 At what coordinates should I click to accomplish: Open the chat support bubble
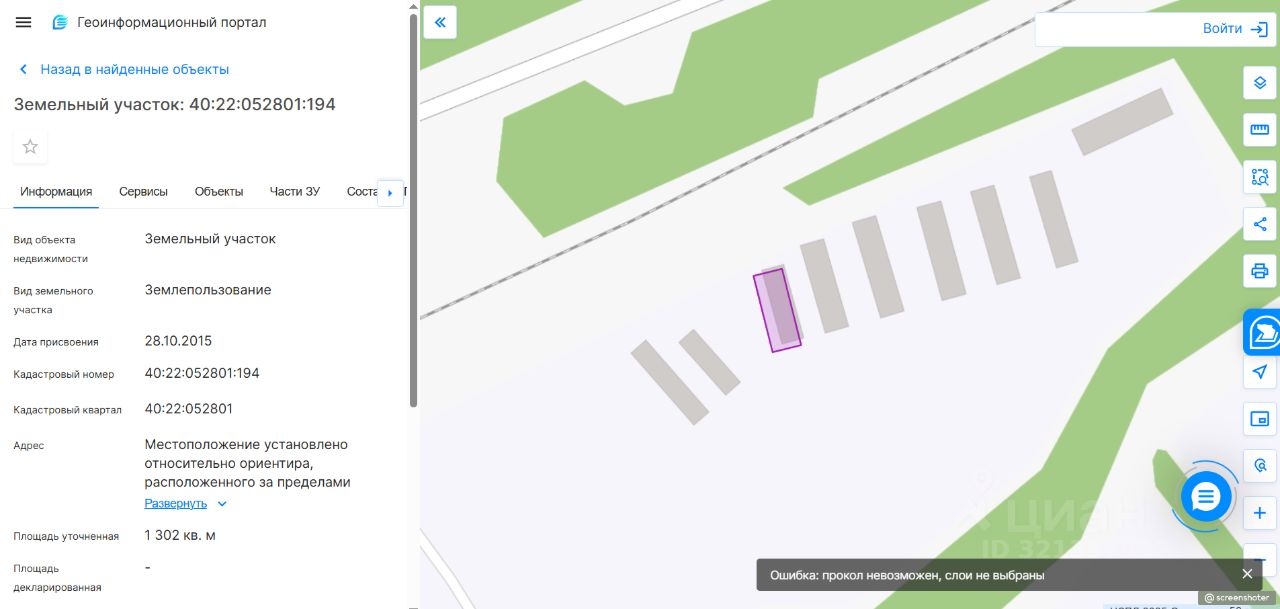pos(1206,496)
